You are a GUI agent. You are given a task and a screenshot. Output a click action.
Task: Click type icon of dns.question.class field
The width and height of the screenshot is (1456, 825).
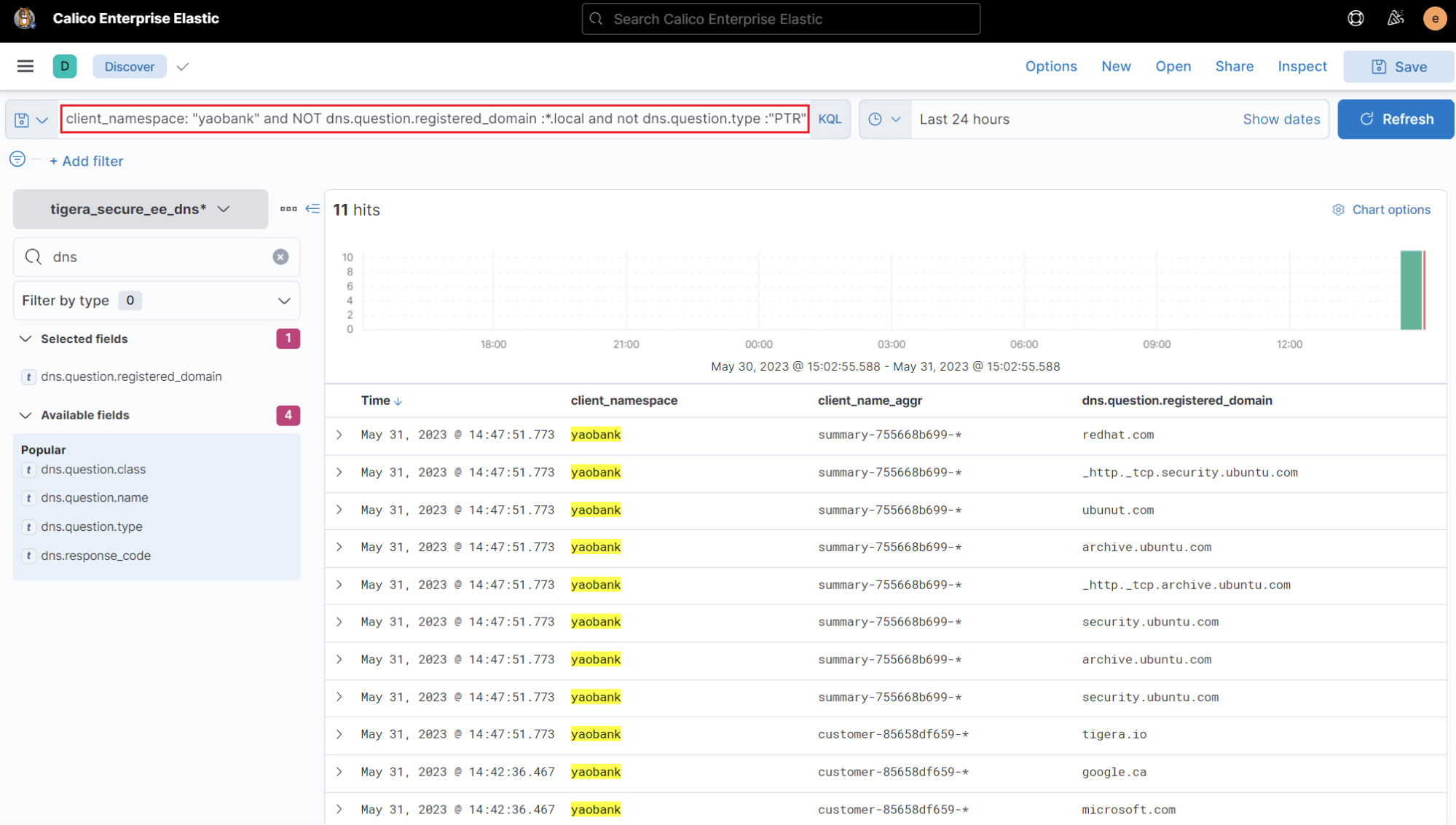pos(28,470)
